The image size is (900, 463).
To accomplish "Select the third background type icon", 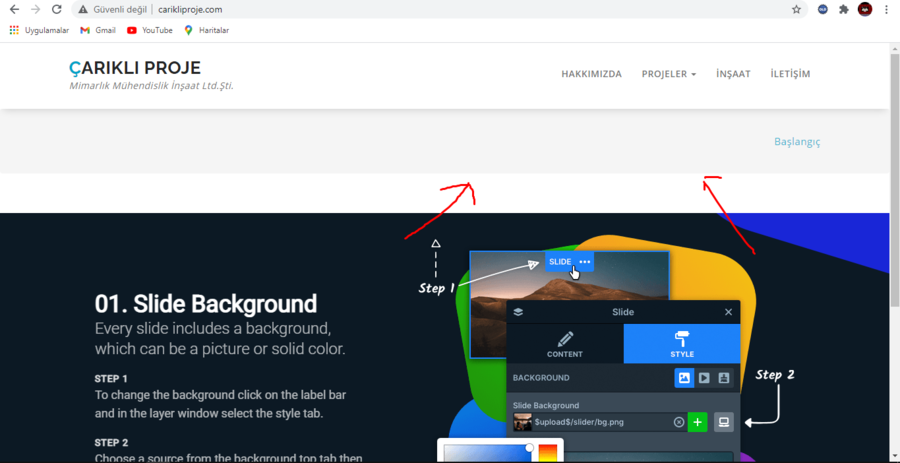I will pyautogui.click(x=724, y=378).
